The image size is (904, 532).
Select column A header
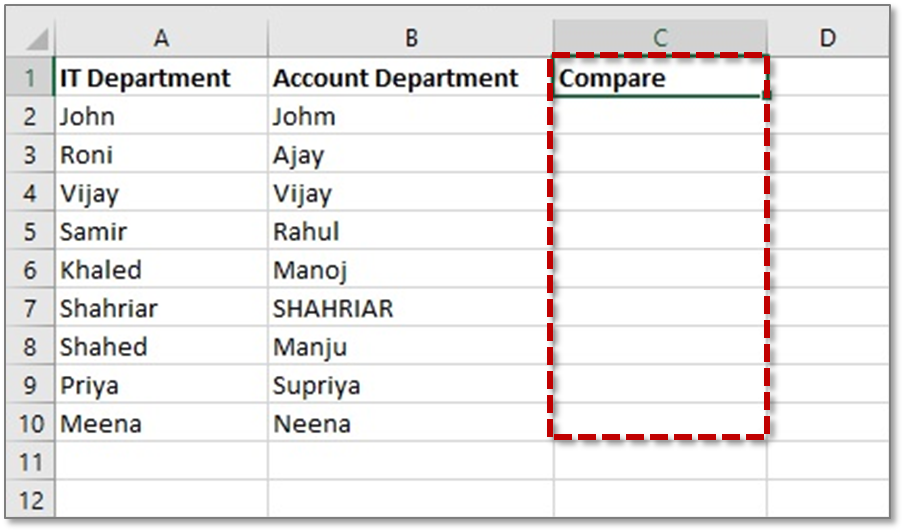161,38
